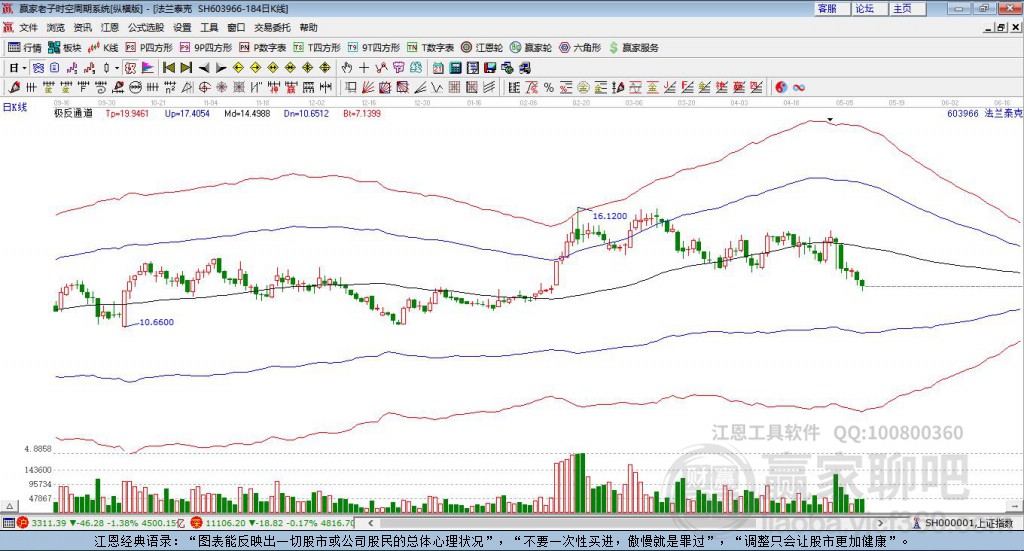
Task: Click the status bar scroll-right arrow
Action: click(880, 523)
